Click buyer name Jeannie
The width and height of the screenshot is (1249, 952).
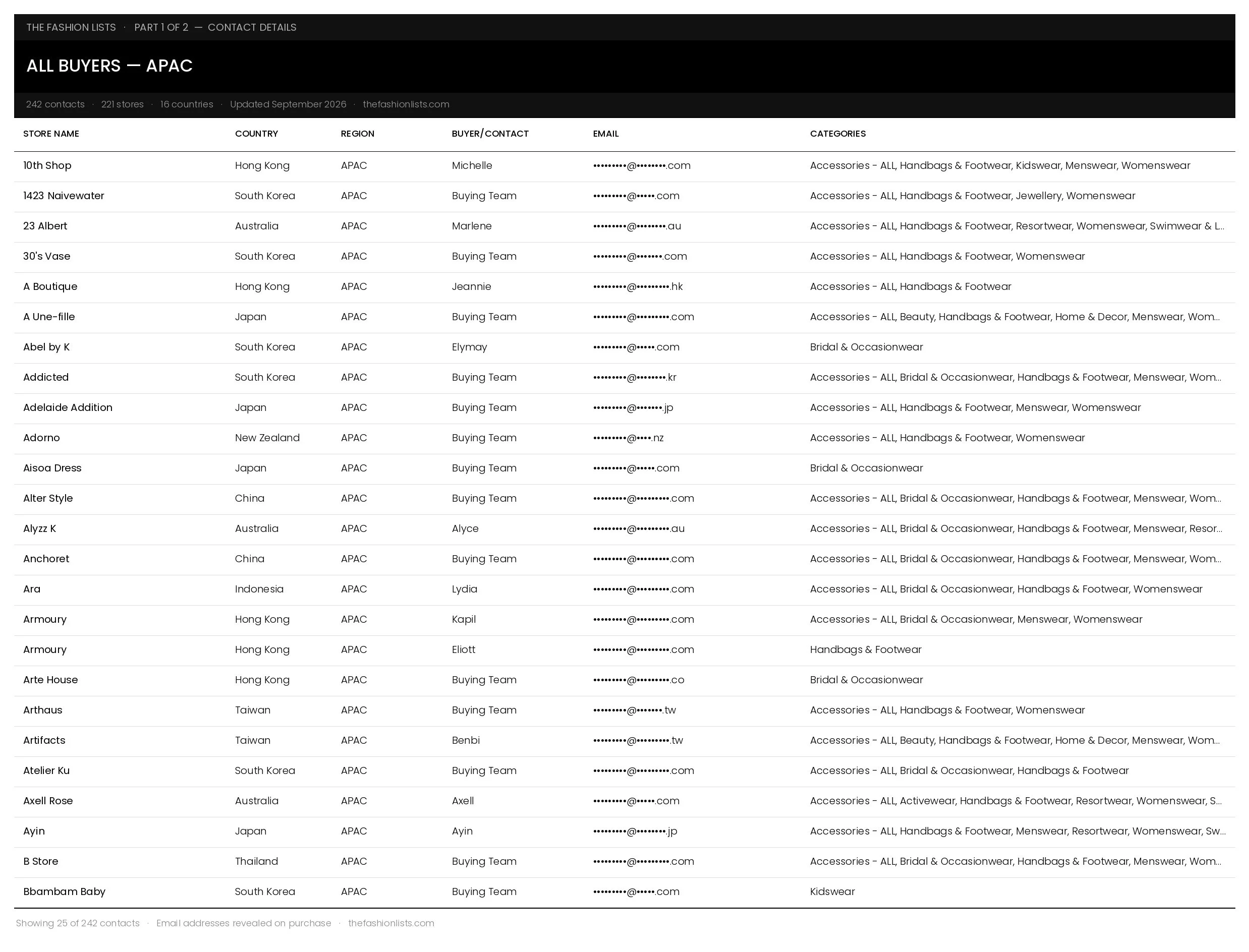[x=471, y=287]
